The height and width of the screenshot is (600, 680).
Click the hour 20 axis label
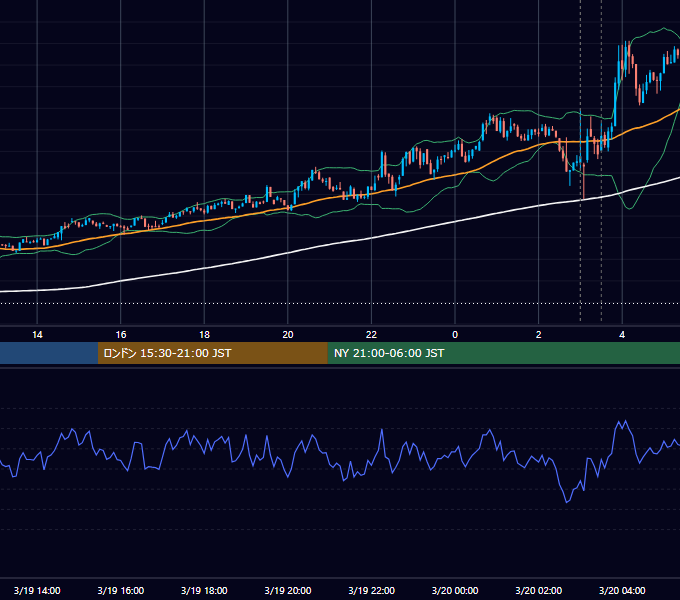click(x=288, y=335)
